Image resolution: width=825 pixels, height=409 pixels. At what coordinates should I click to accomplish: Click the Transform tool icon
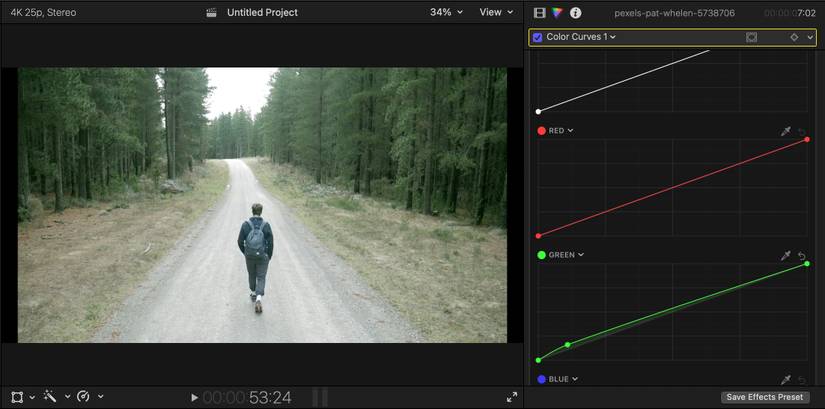tap(17, 396)
